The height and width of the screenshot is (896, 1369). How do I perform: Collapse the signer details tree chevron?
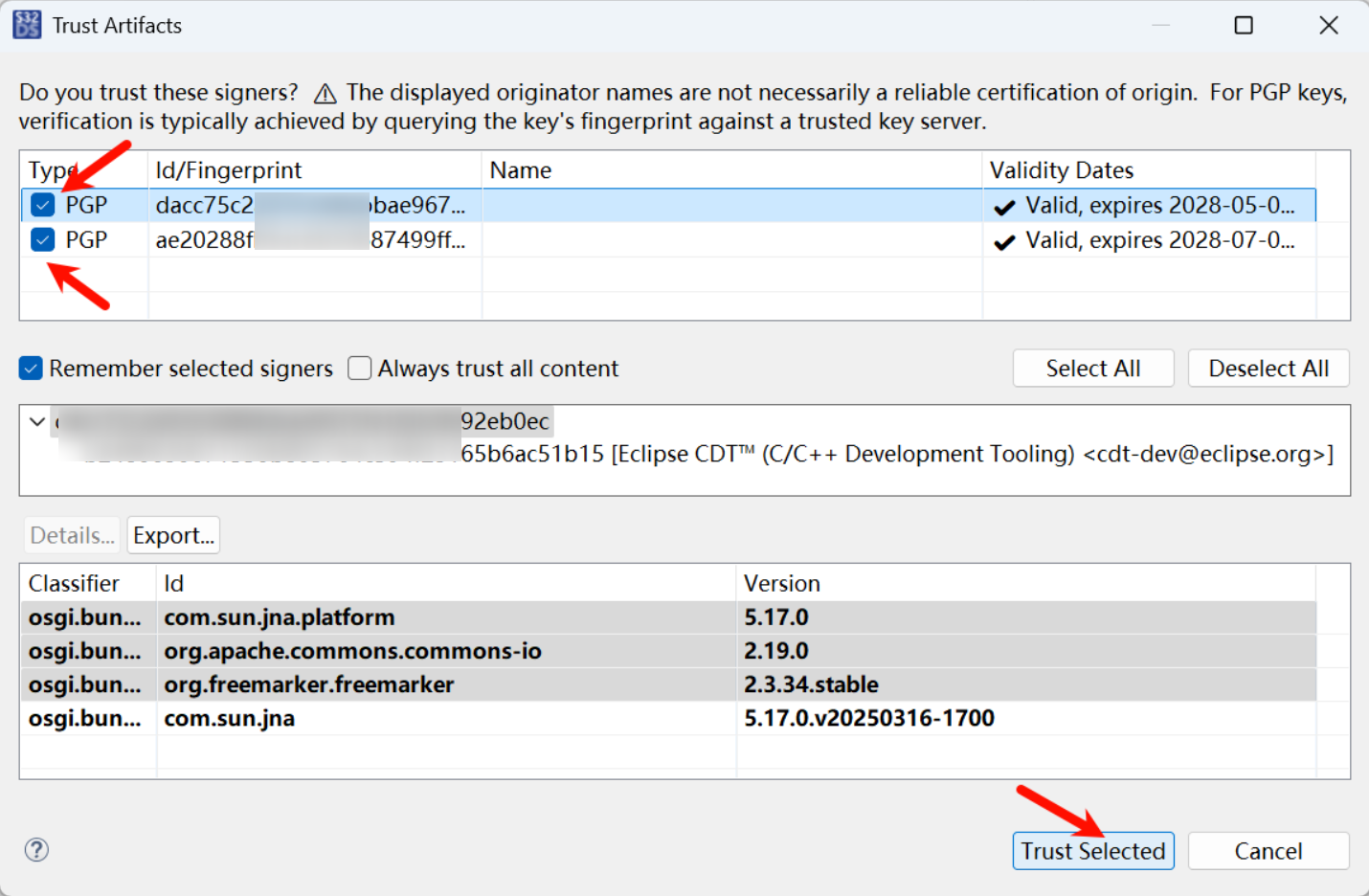point(37,421)
